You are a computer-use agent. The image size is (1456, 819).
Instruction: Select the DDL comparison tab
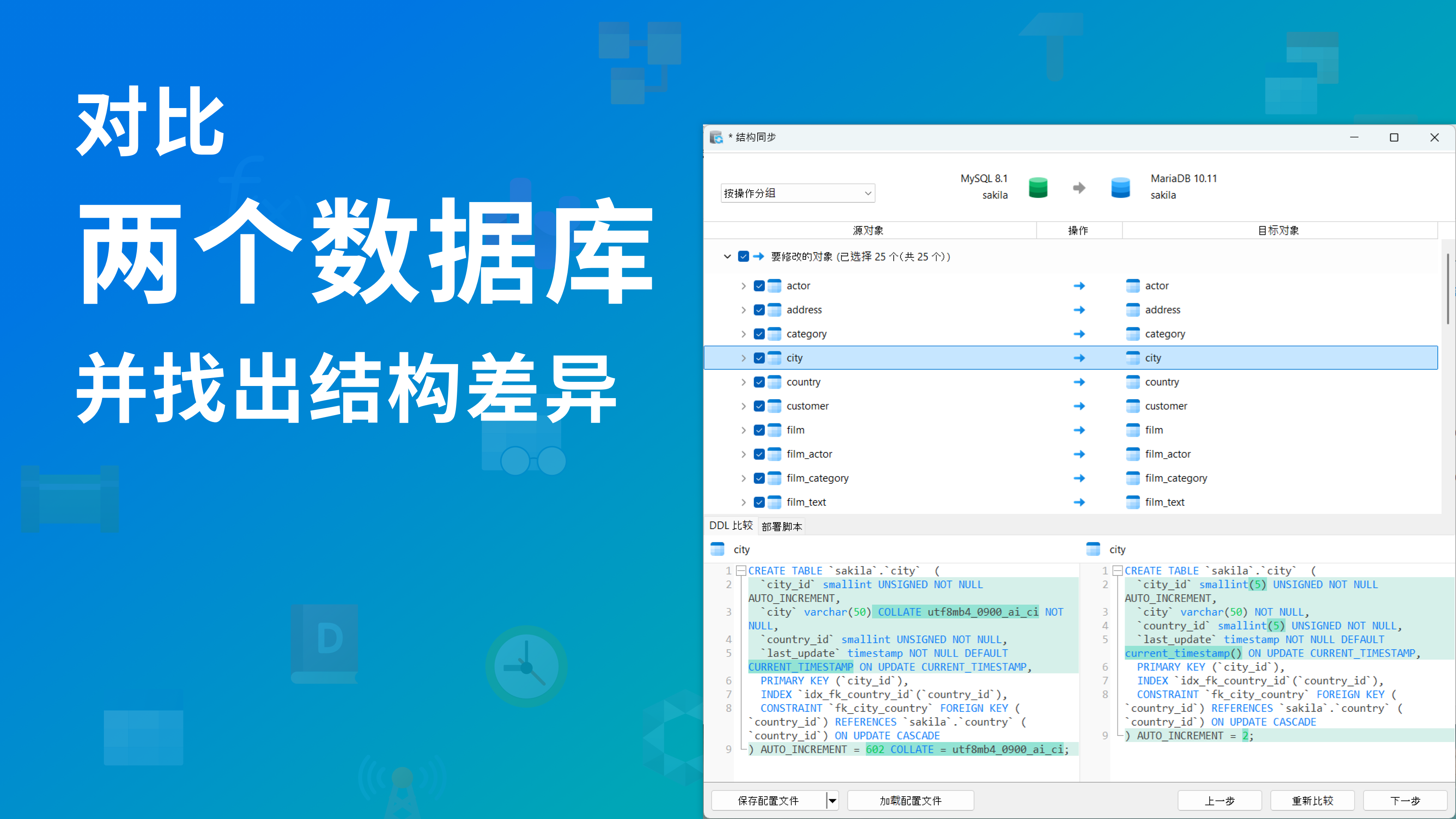point(731,526)
